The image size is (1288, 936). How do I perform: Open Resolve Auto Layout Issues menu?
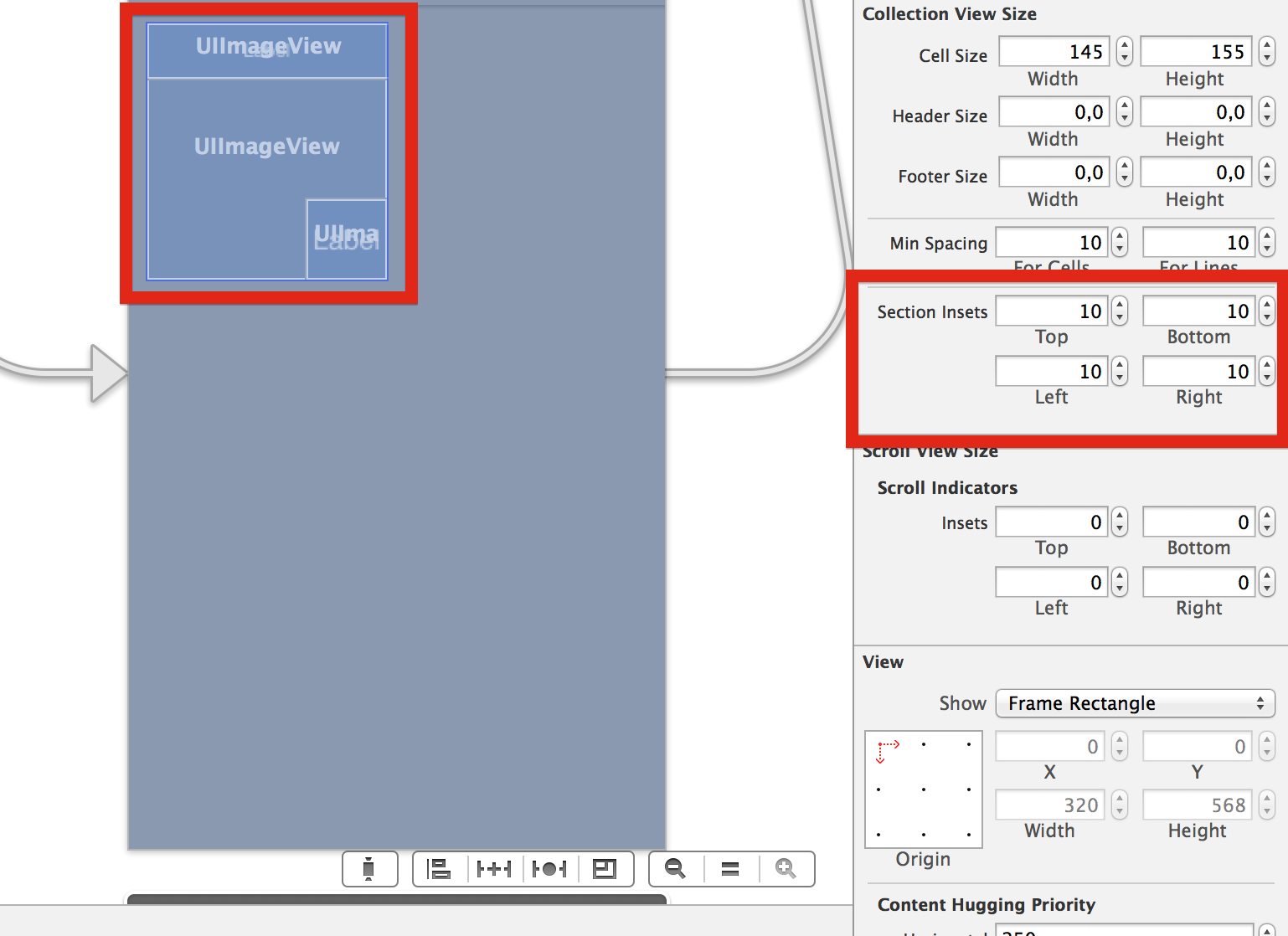[x=550, y=869]
